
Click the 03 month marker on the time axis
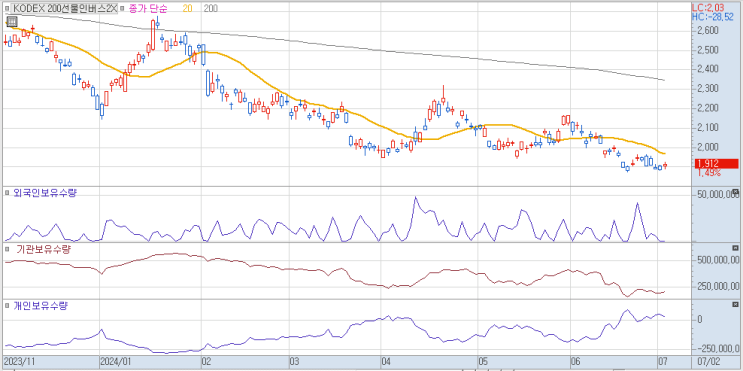pyautogui.click(x=294, y=361)
